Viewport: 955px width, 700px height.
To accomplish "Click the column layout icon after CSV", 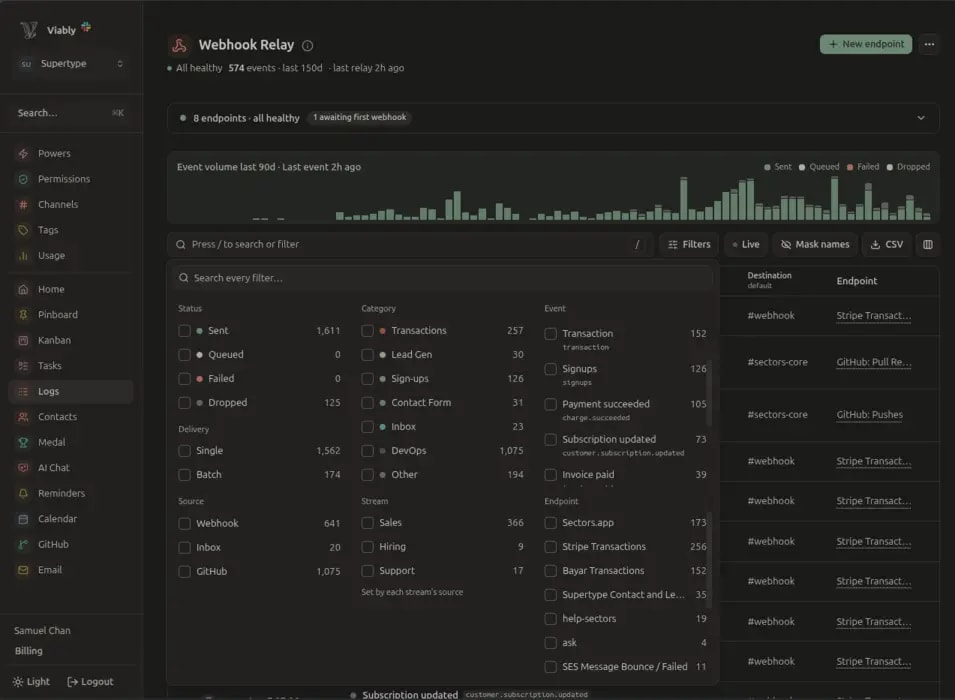I will tap(928, 244).
